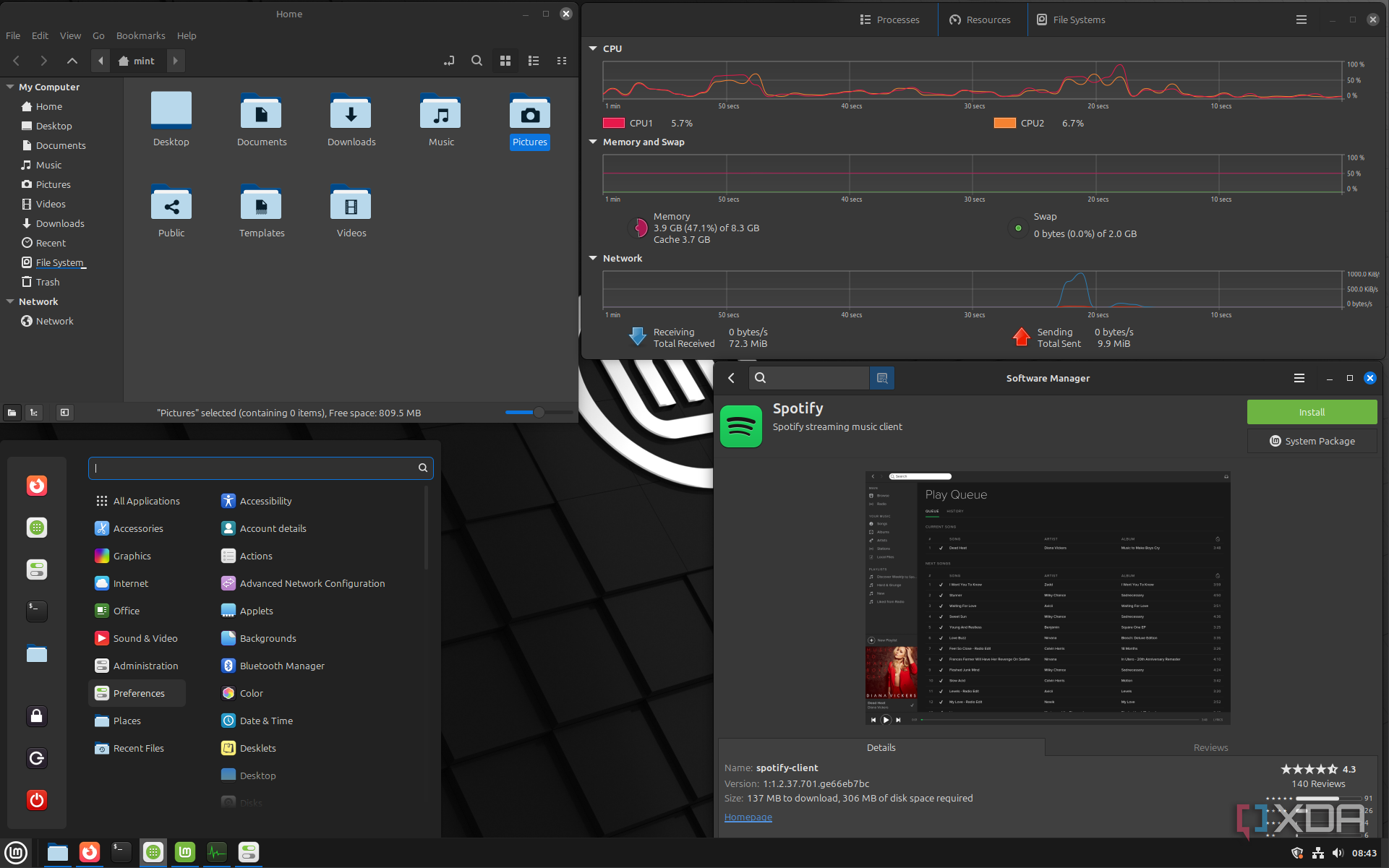Show tree view in file manager sidebar
Screen dimensions: 1389x868
click(34, 413)
